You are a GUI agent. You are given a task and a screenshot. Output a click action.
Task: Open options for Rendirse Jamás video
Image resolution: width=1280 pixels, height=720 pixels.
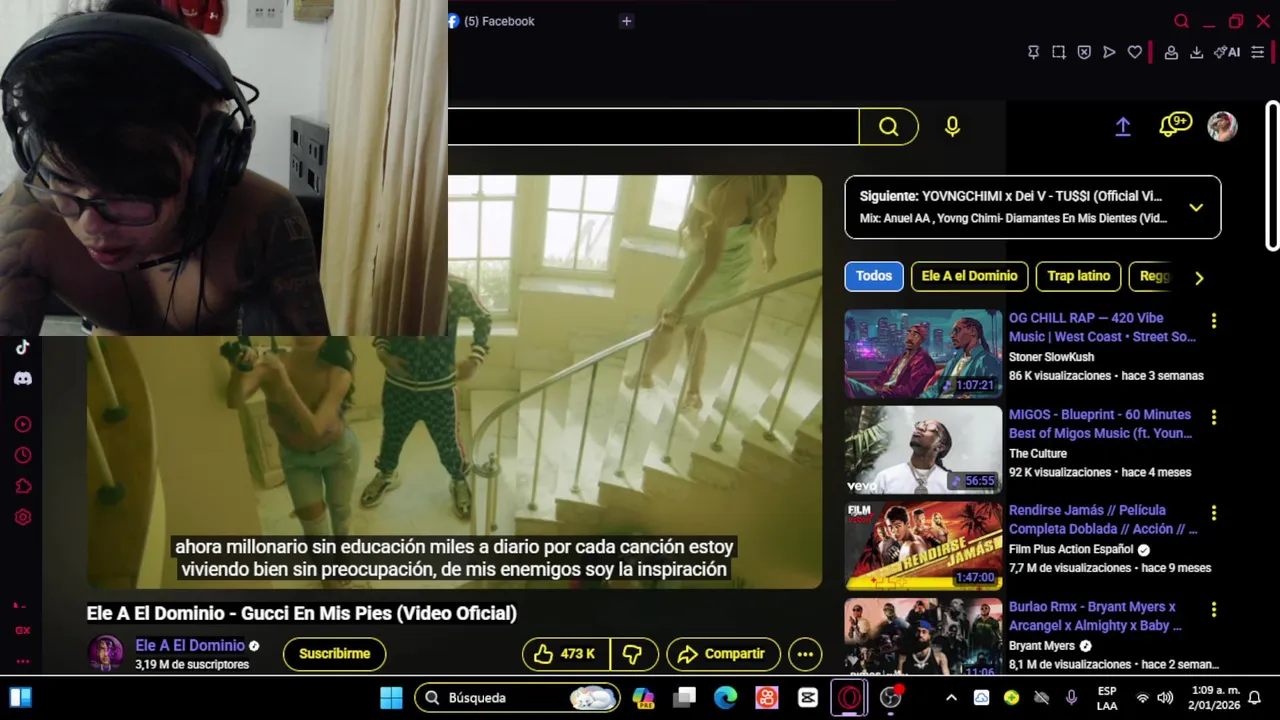coord(1214,513)
